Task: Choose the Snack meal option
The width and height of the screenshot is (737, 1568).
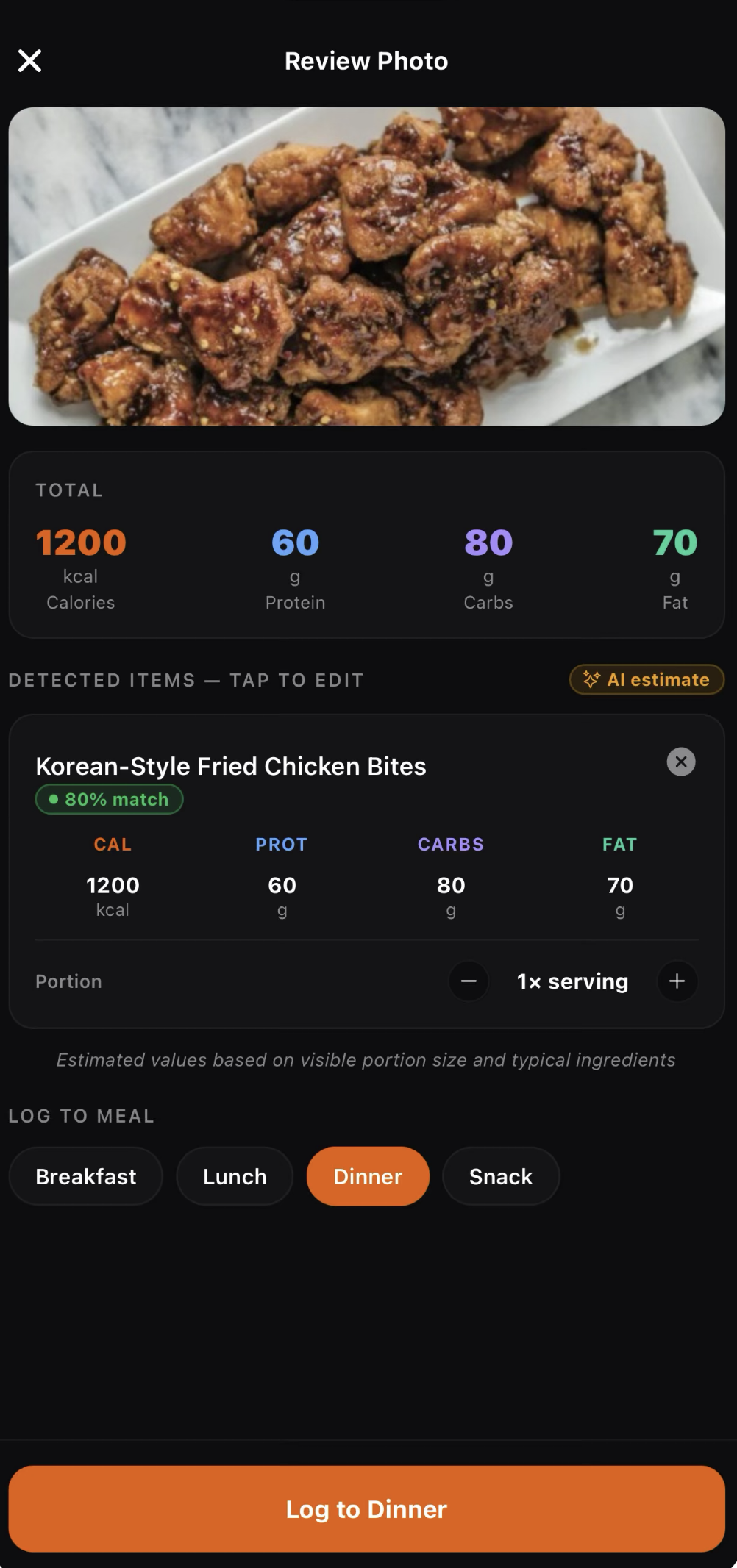Action: (500, 1176)
